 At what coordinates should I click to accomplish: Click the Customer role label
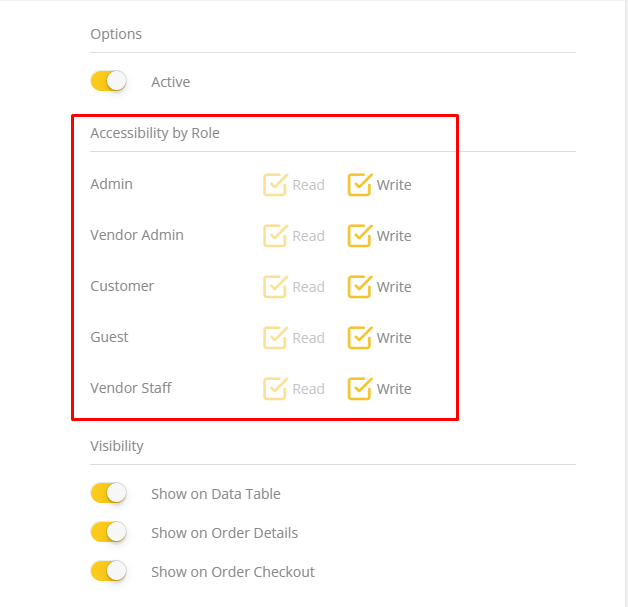click(x=122, y=286)
